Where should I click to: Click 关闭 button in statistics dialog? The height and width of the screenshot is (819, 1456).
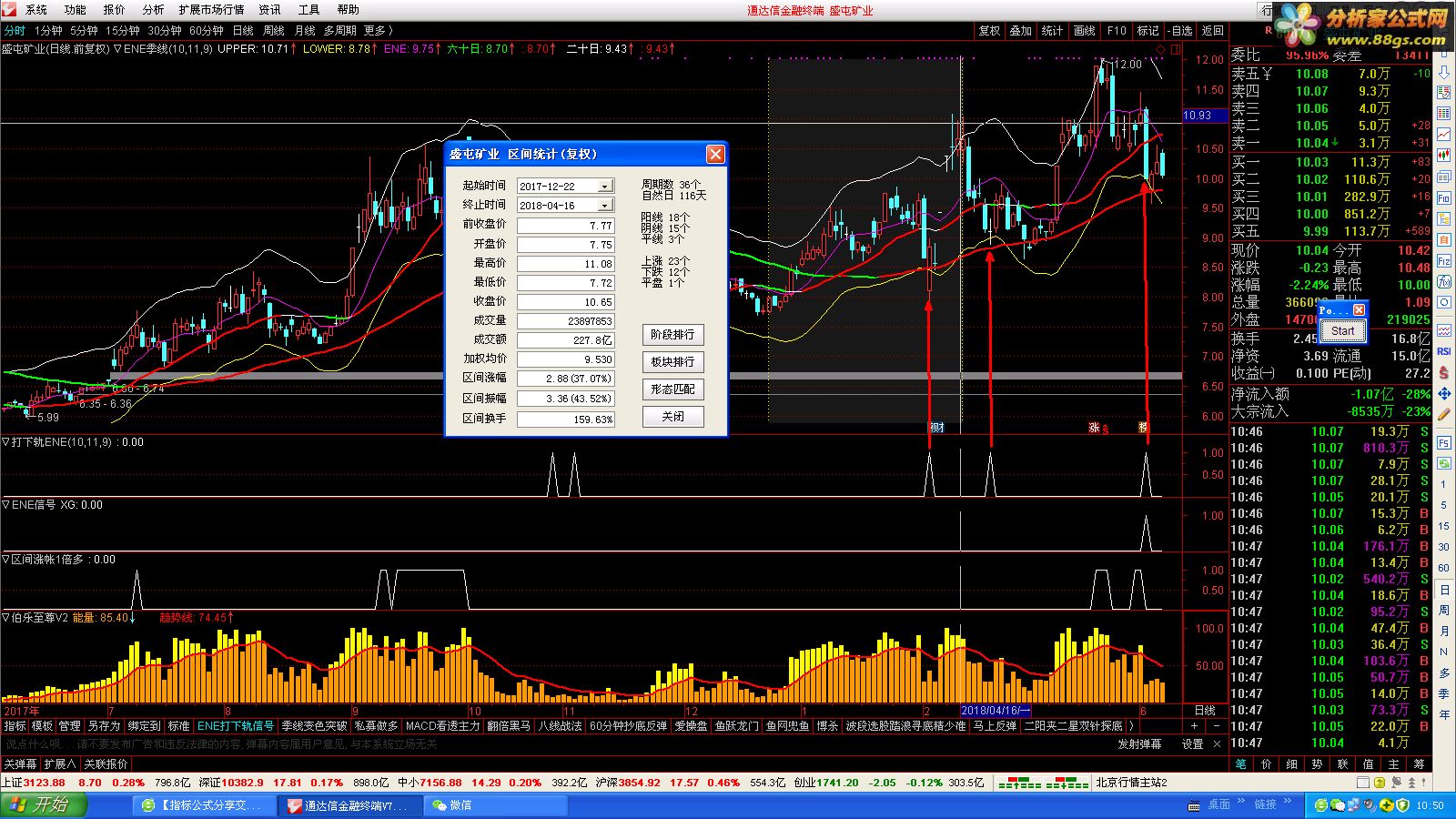(x=672, y=417)
